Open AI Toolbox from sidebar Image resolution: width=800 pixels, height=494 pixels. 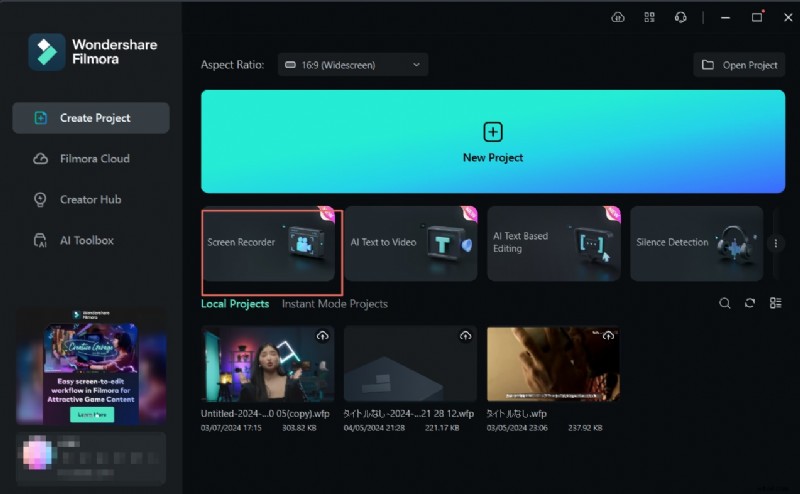click(x=86, y=241)
